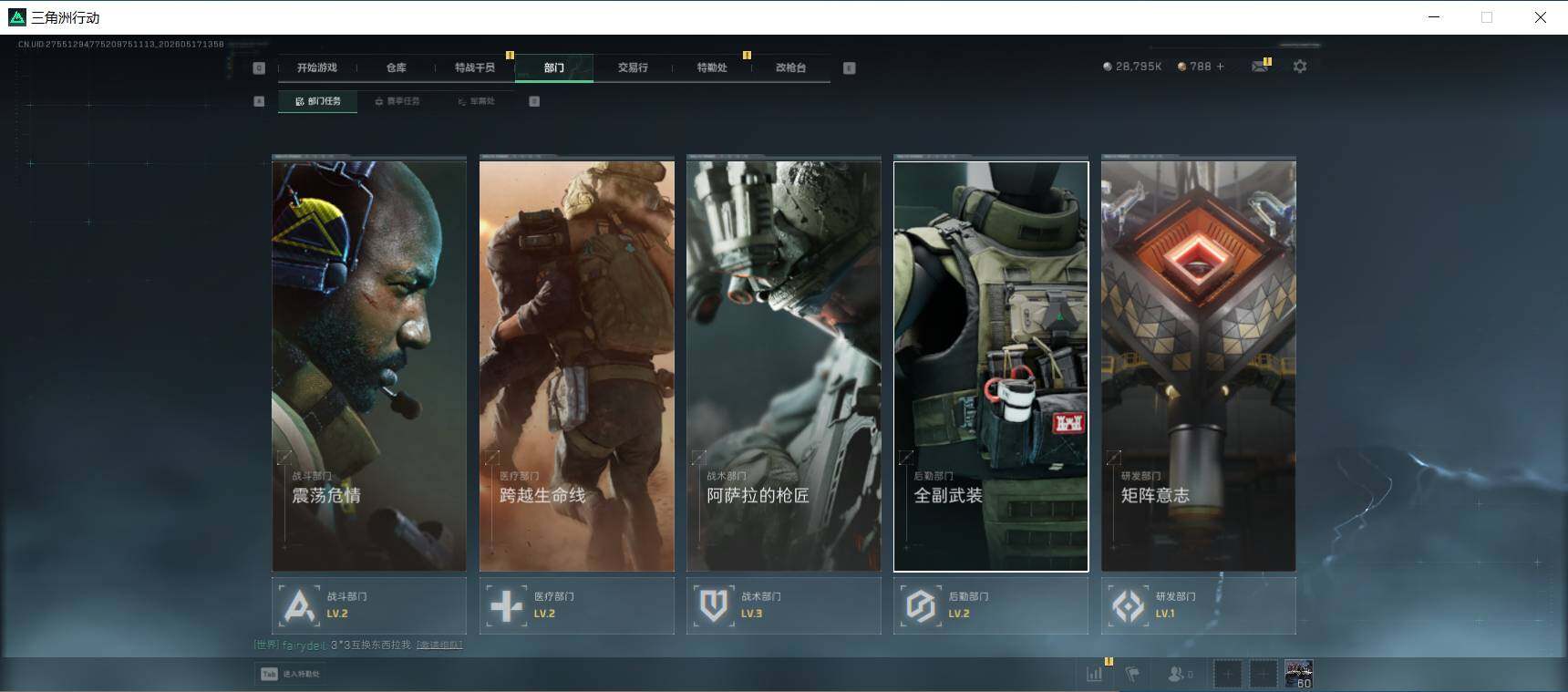
Task: Switch to the 改枪台 tab
Action: 790,67
